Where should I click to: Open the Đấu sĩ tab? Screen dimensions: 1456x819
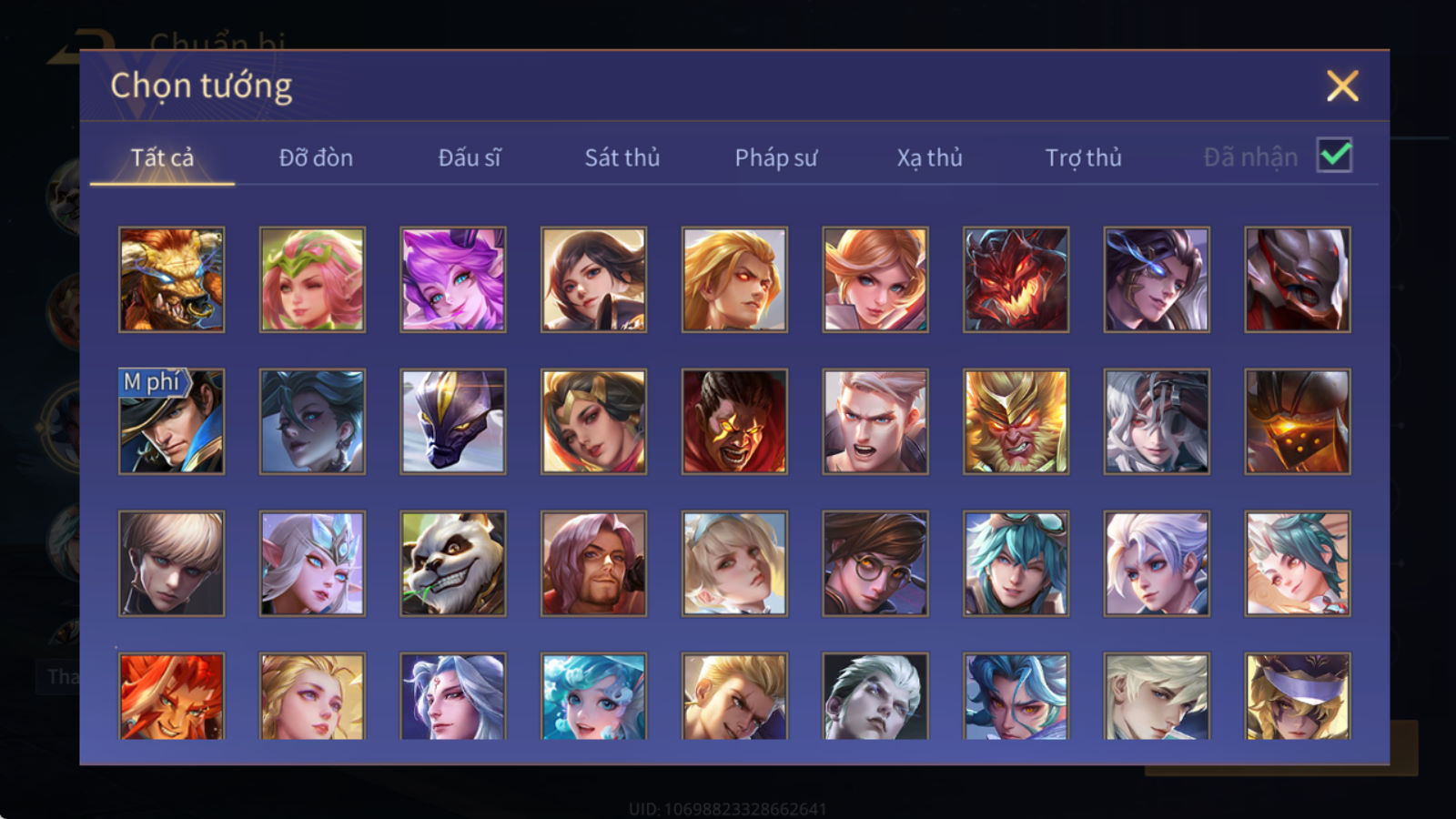(x=469, y=157)
